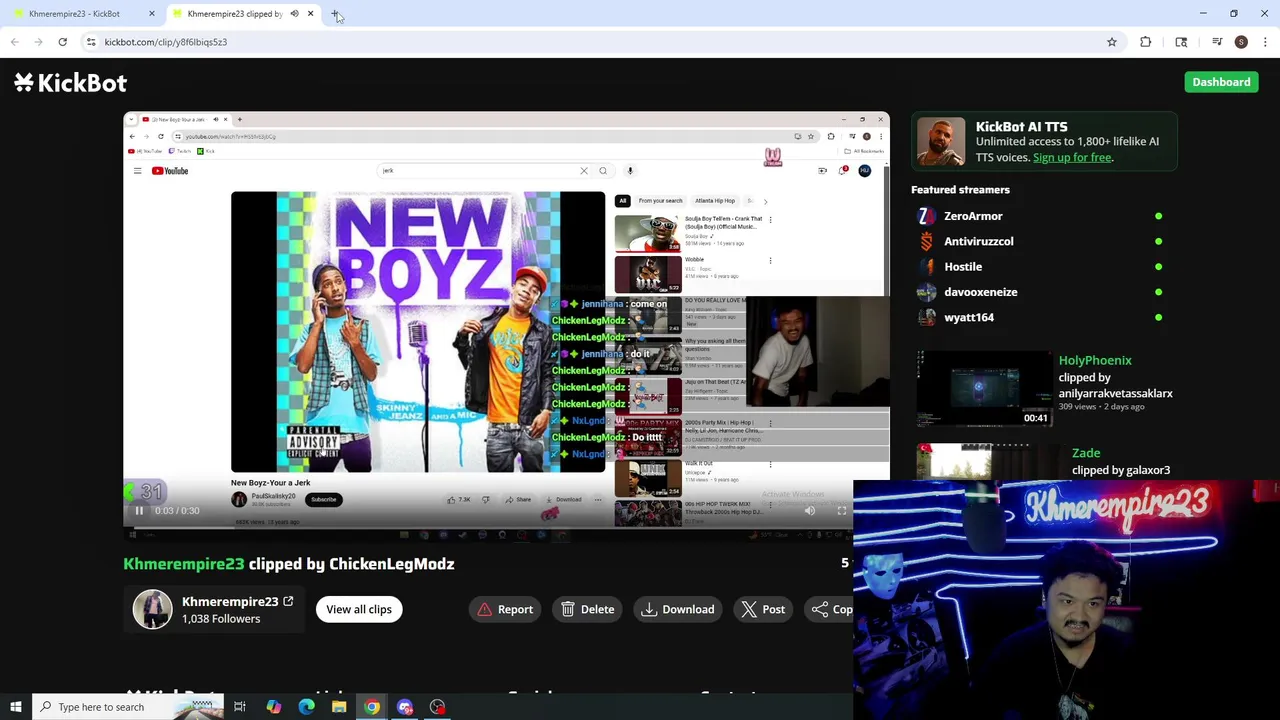
Task: Open the Windows Start menu
Action: (15, 707)
